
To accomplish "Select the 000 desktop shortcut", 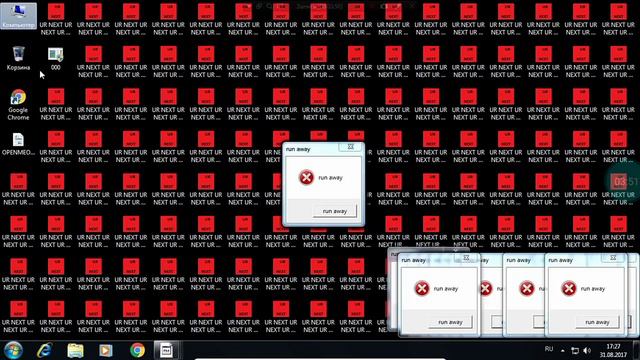I will click(x=56, y=58).
